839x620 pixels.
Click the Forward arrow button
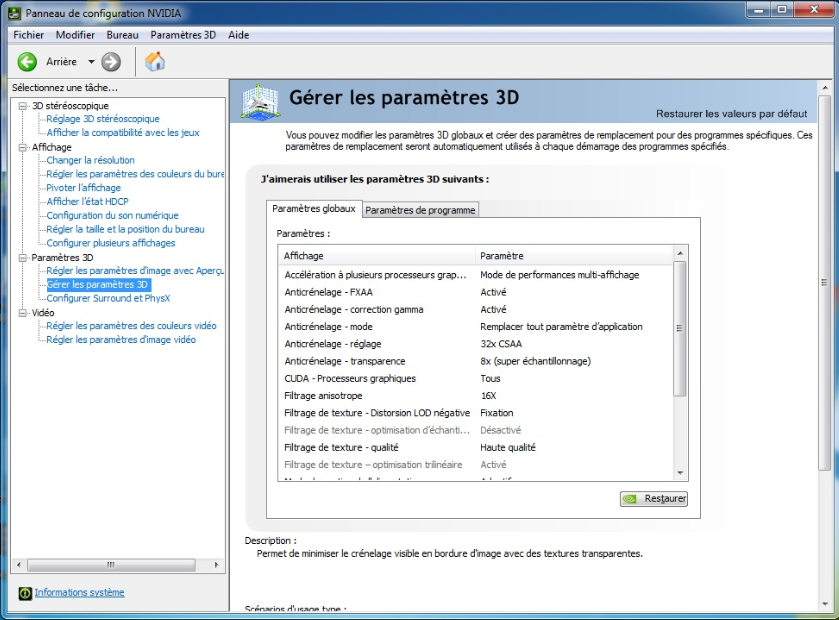pos(111,62)
